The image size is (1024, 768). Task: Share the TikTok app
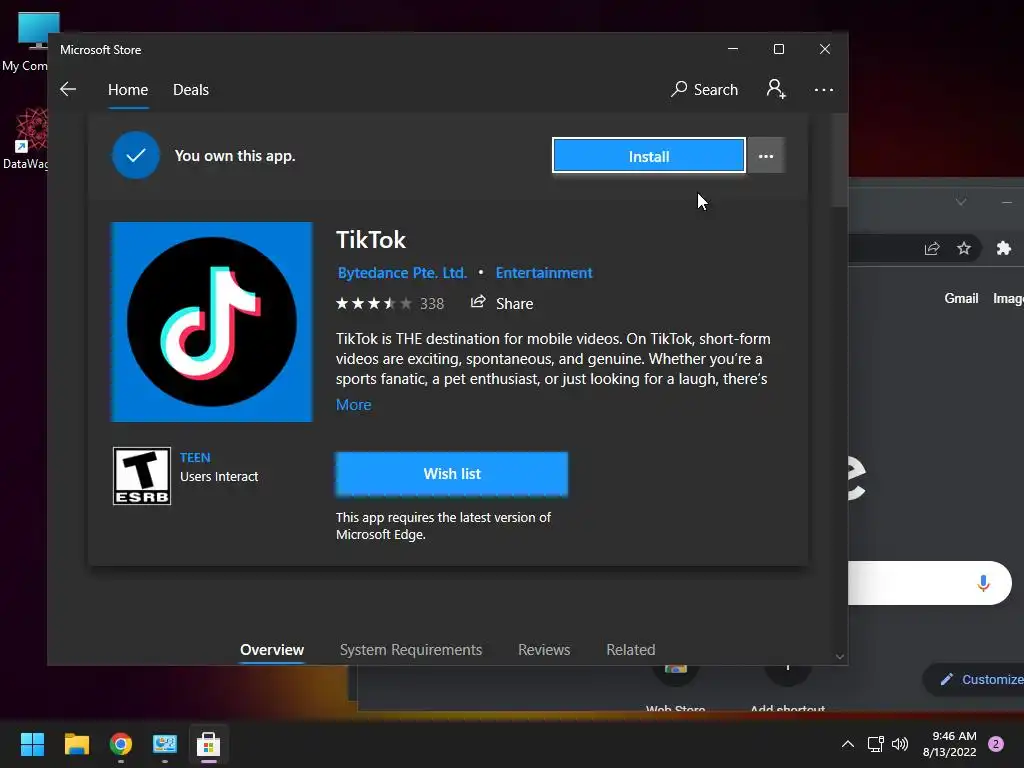502,303
